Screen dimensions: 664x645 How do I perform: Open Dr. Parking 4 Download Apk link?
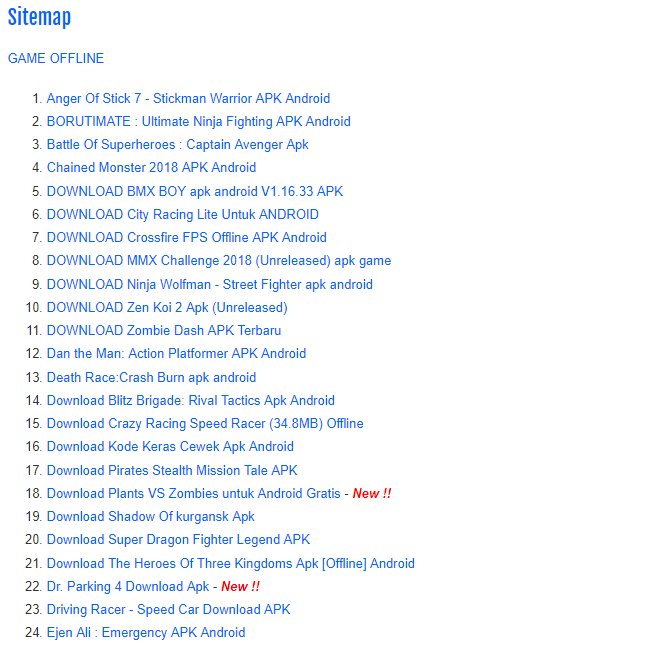point(128,586)
